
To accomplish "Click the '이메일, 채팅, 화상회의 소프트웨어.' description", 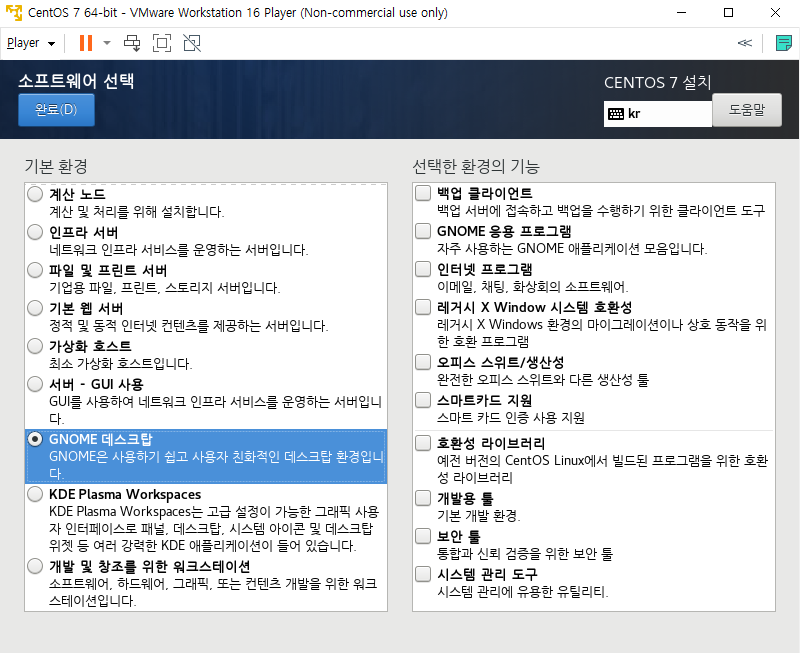I will point(533,286).
